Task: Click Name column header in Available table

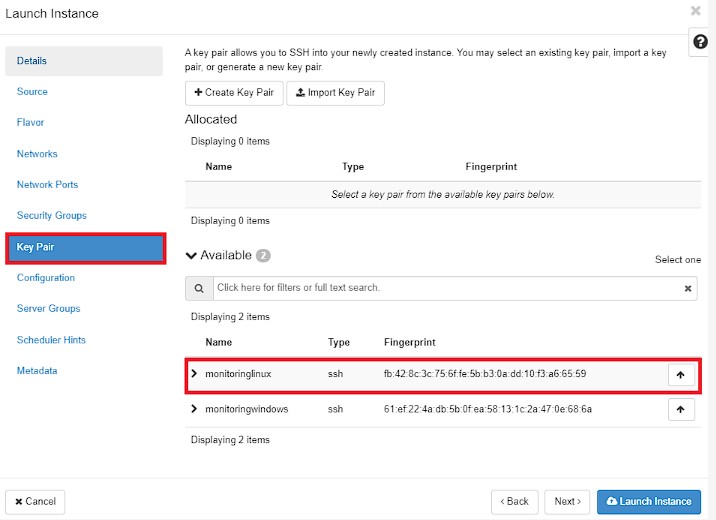Action: [x=219, y=342]
